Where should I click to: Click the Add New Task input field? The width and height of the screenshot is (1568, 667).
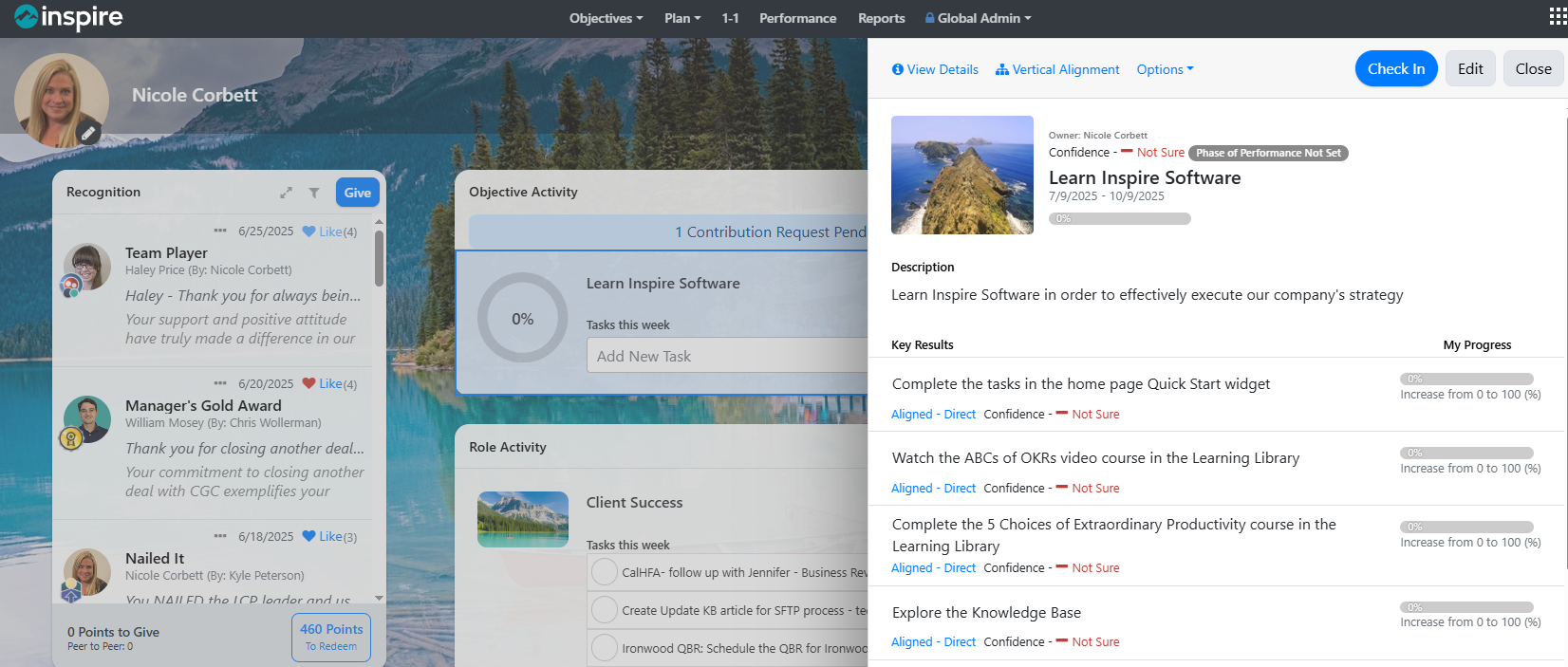(727, 356)
